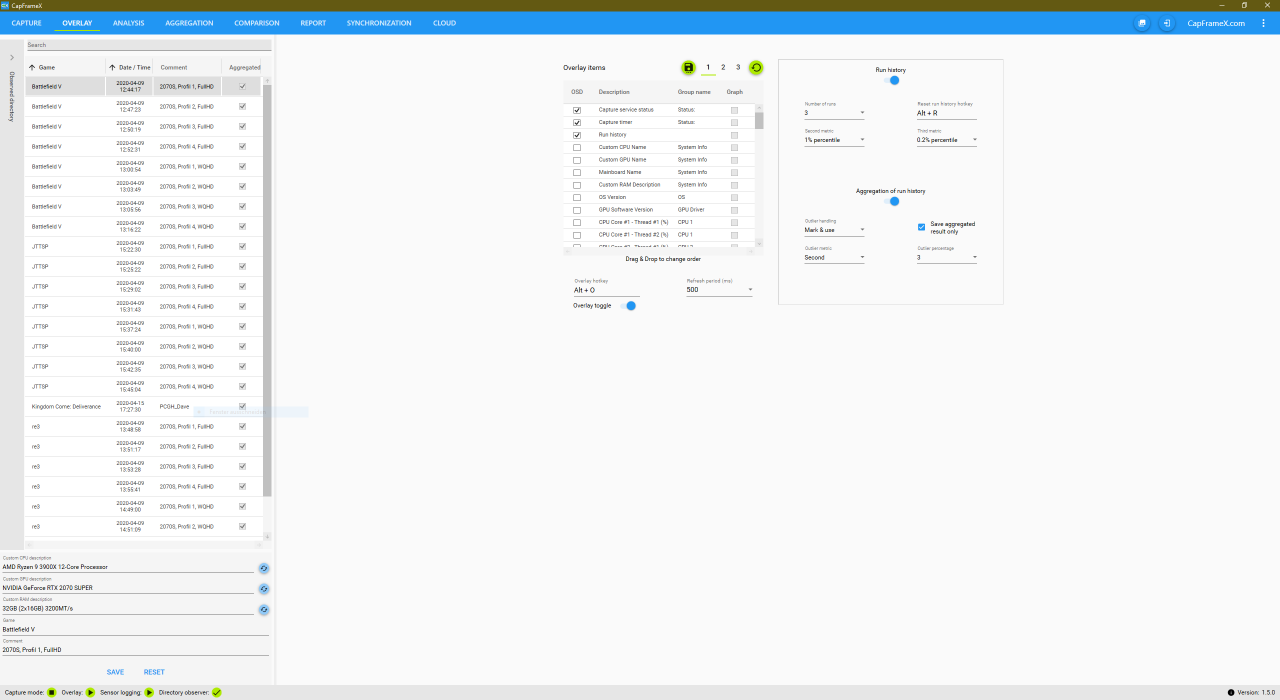The image size is (1280, 700).
Task: Open the Second metric dropdown
Action: pos(835,140)
